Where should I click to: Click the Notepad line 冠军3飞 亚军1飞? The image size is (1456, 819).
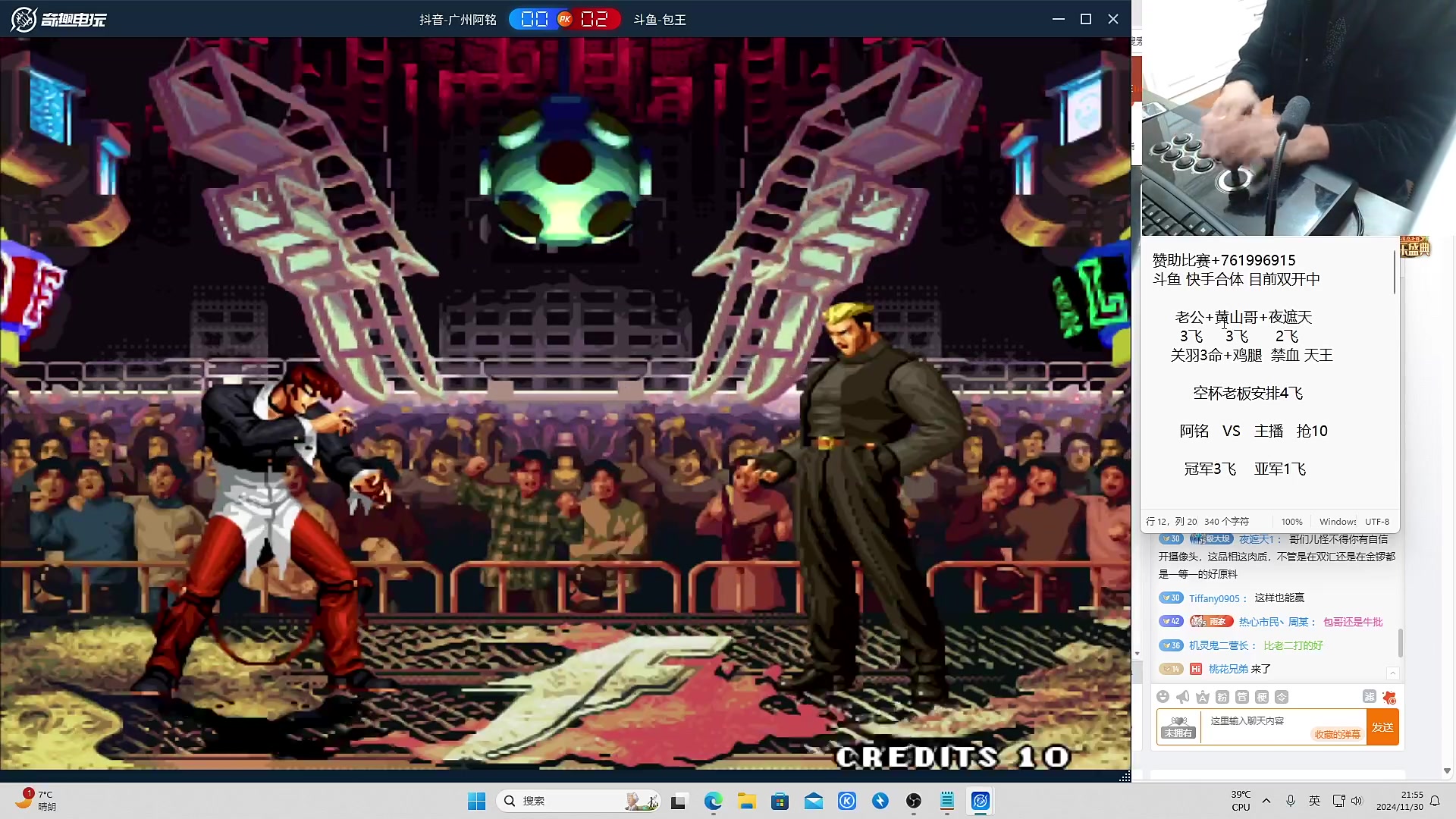click(1245, 469)
